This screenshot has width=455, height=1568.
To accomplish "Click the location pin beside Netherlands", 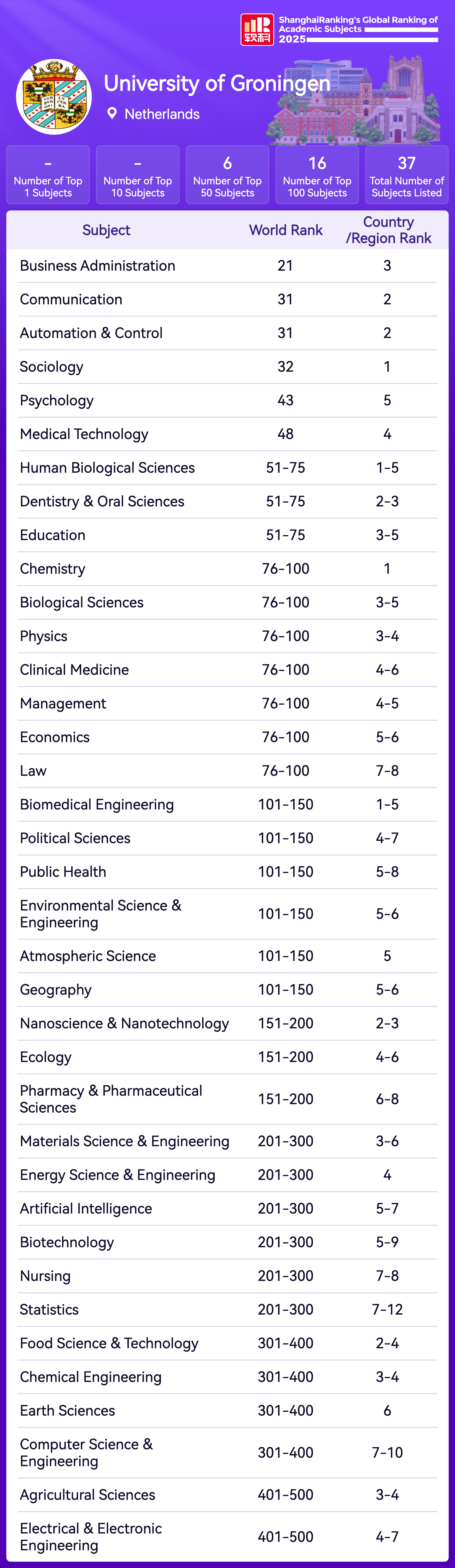I will pos(111,113).
